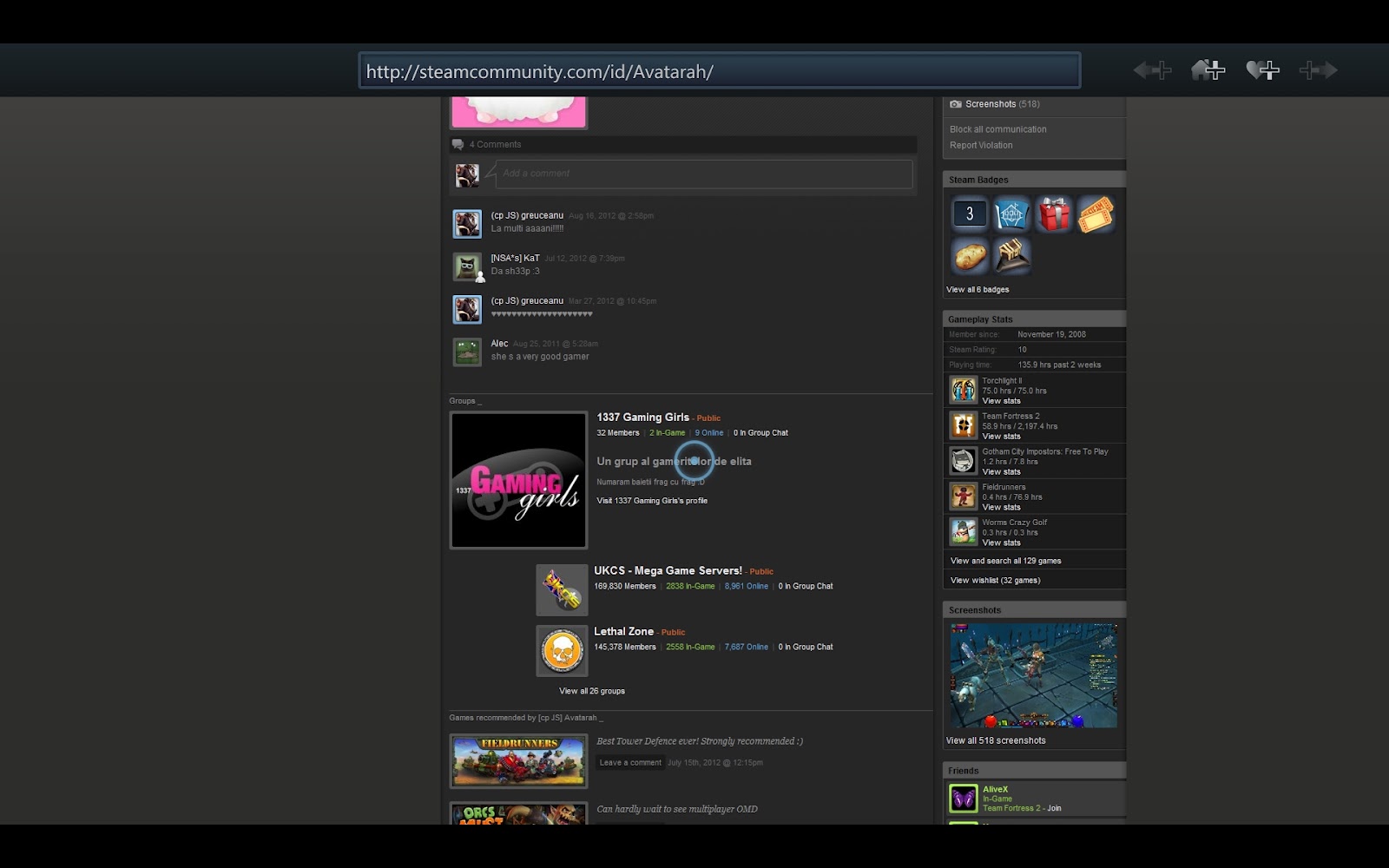Screen dimensions: 1389x868
Task: Open Screenshots (518) sidebar link
Action: pyautogui.click(x=1002, y=104)
